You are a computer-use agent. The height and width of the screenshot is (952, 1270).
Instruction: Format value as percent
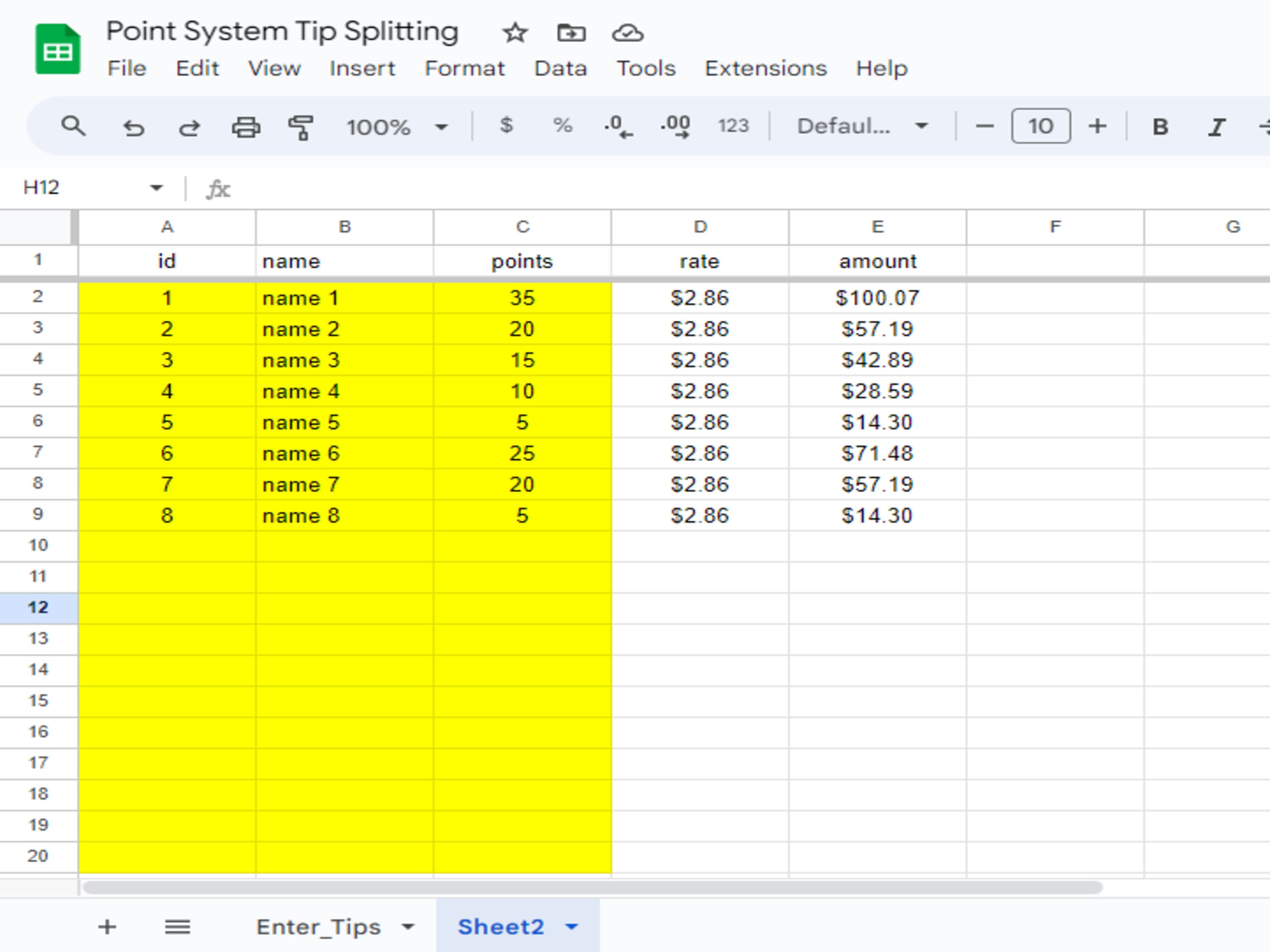562,126
